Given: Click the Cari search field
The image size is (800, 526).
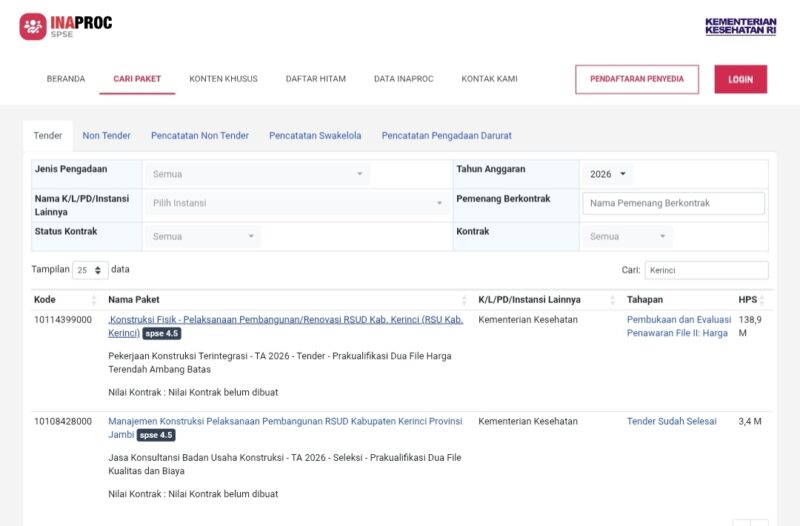Looking at the screenshot, I should click(x=706, y=270).
